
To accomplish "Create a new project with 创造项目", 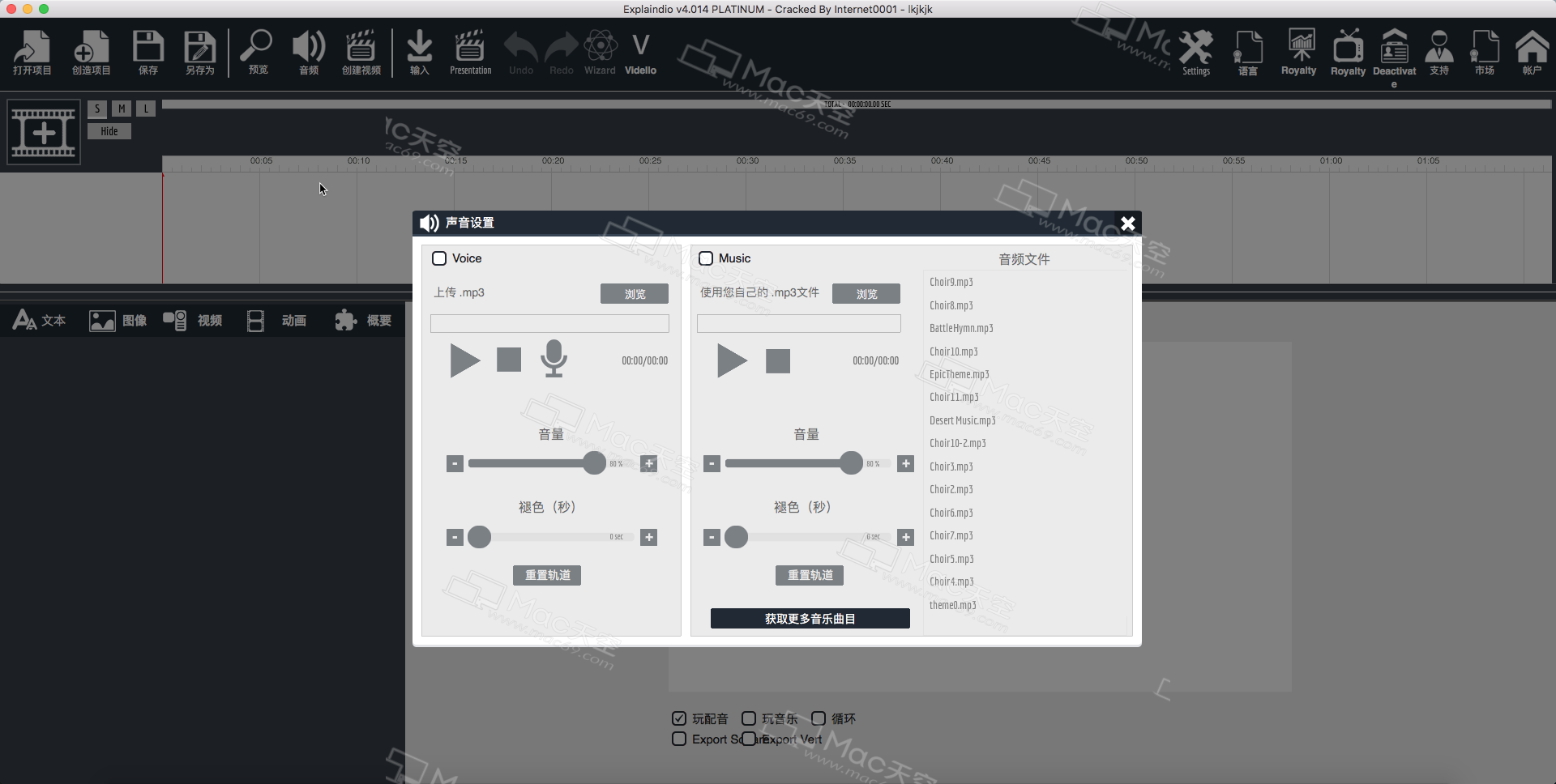I will 91,53.
